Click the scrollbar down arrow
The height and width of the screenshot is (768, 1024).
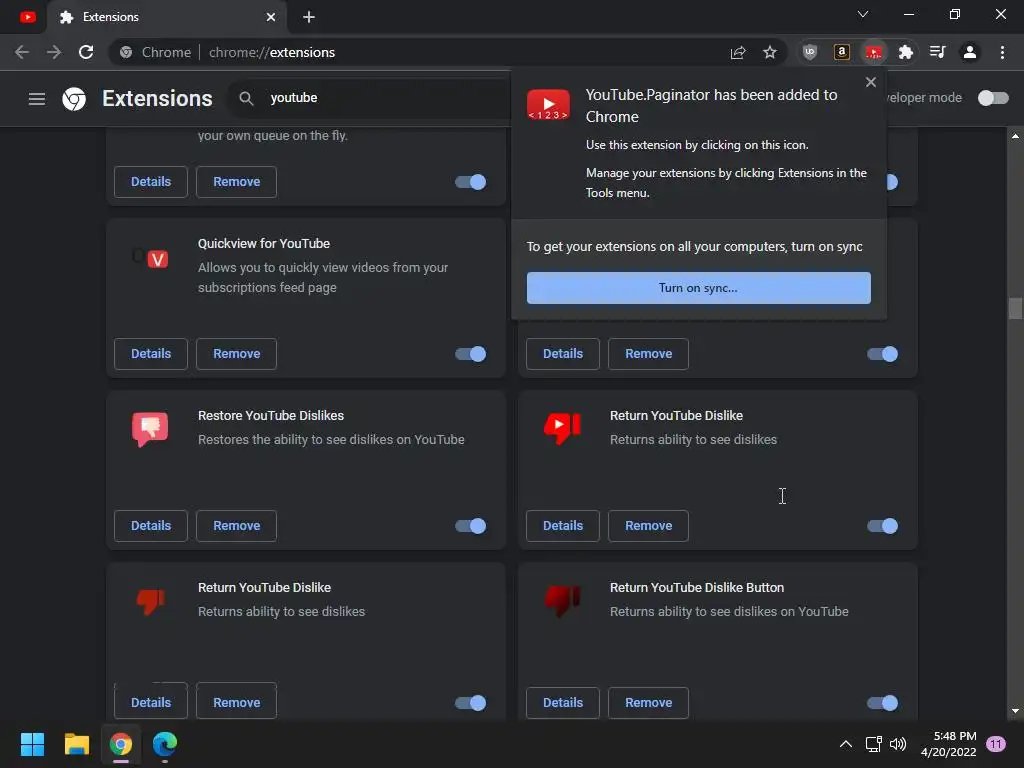tap(1015, 711)
